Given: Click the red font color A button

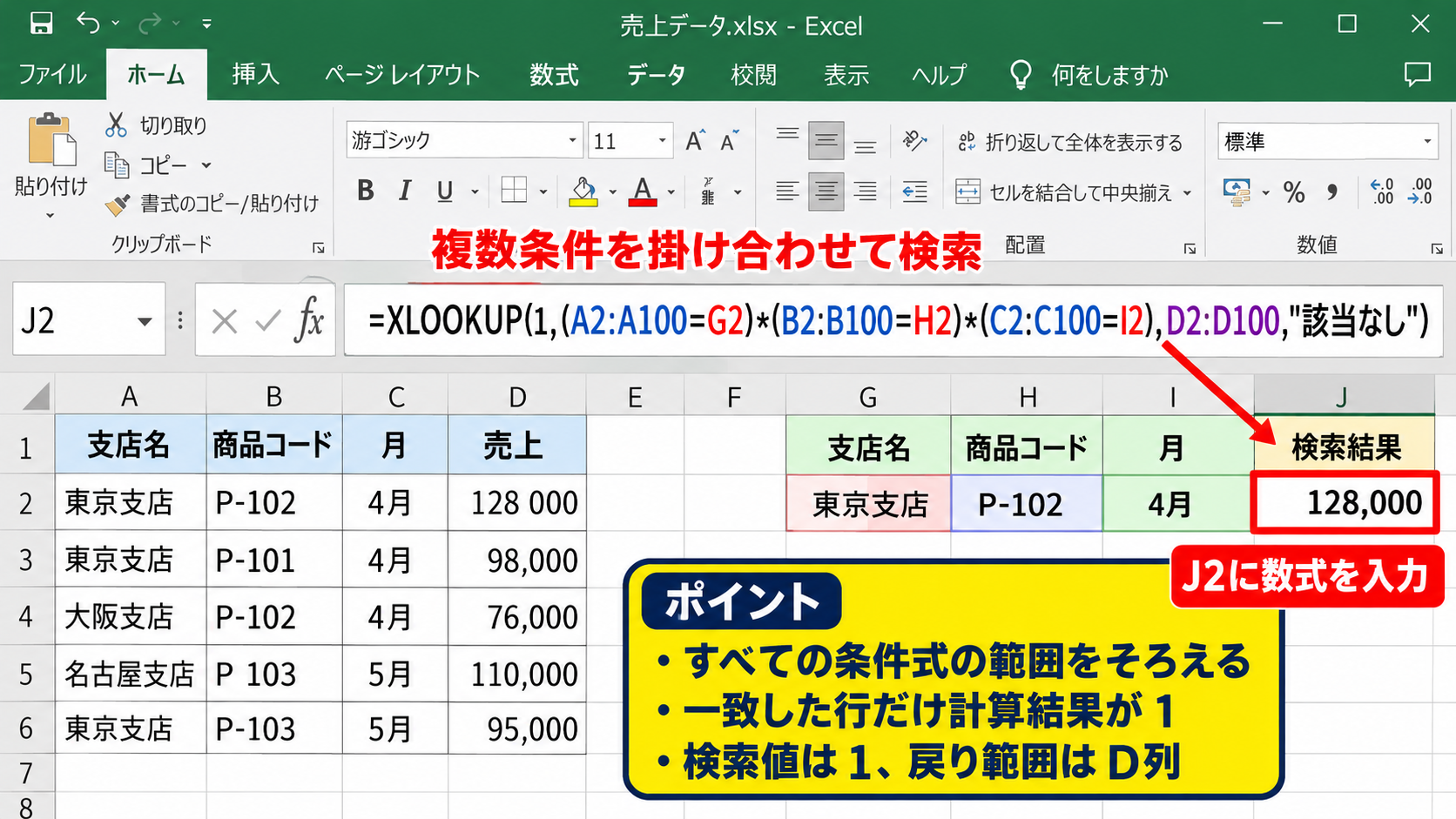Looking at the screenshot, I should 643,191.
